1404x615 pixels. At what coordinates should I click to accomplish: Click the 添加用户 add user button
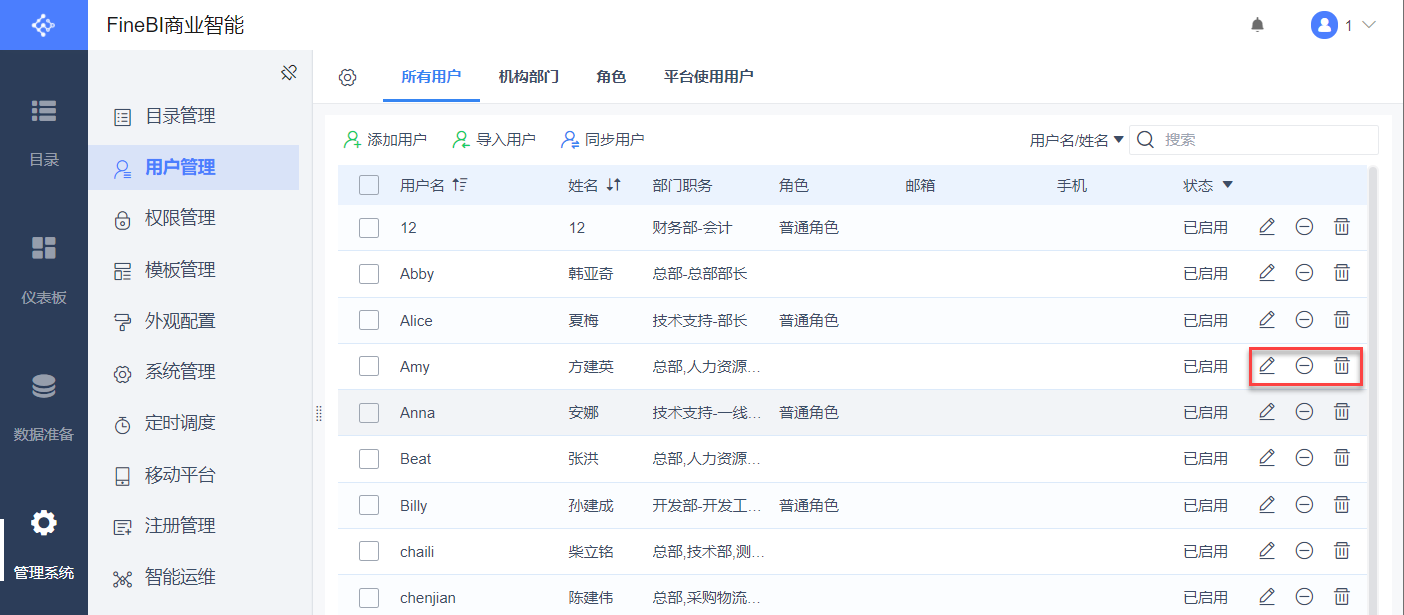point(385,140)
